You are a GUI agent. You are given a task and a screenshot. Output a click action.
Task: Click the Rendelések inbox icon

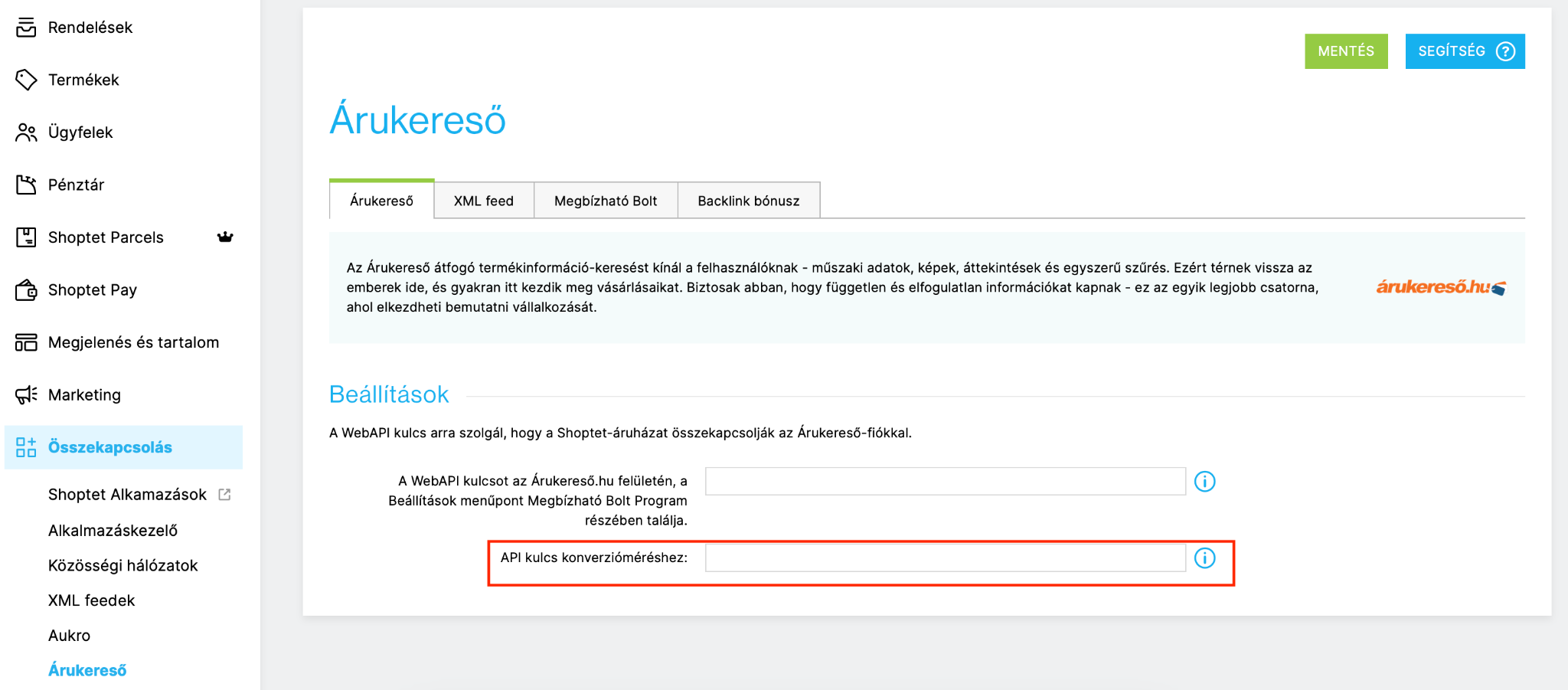(26, 28)
